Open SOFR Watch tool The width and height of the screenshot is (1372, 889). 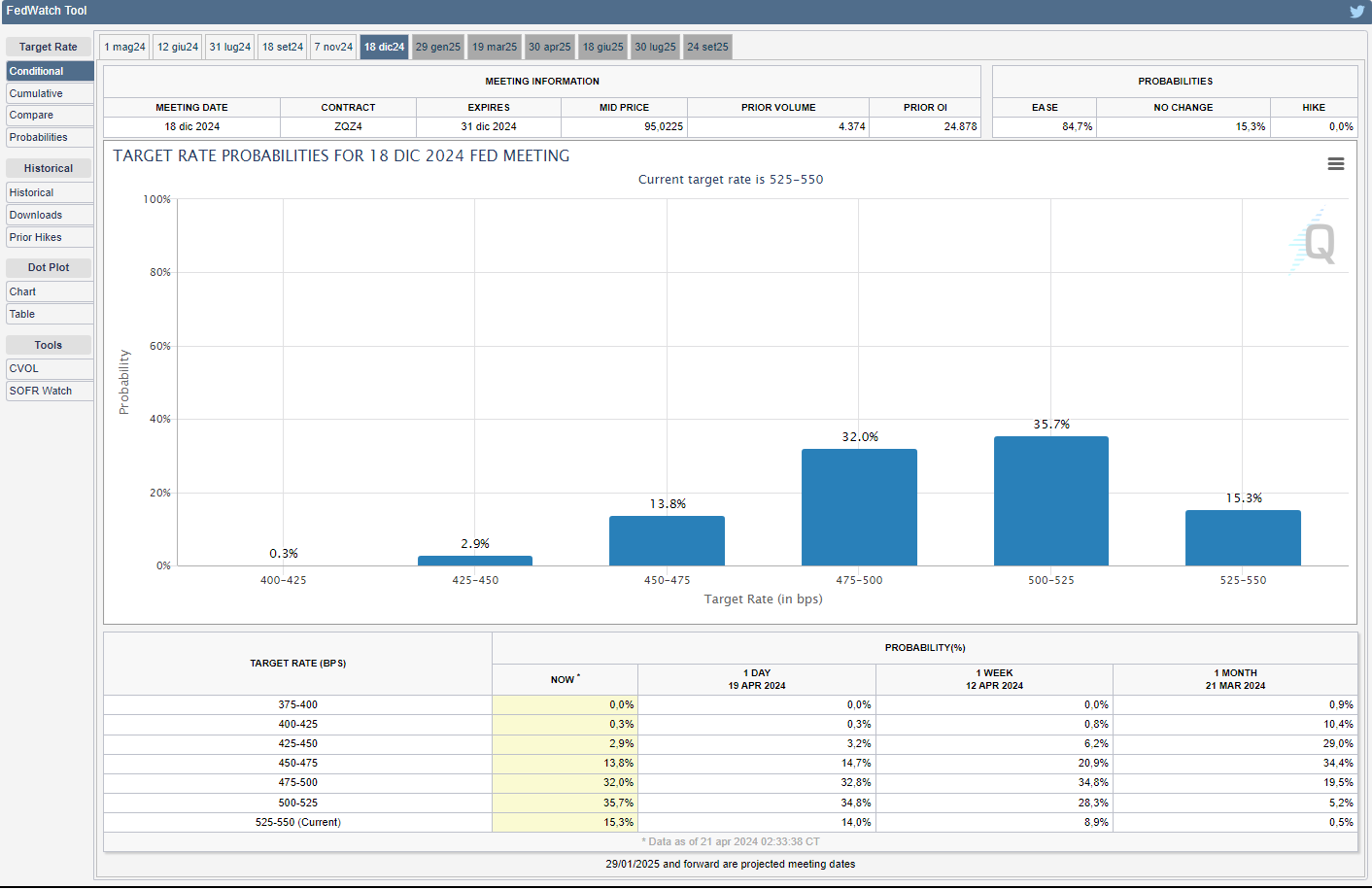point(49,392)
